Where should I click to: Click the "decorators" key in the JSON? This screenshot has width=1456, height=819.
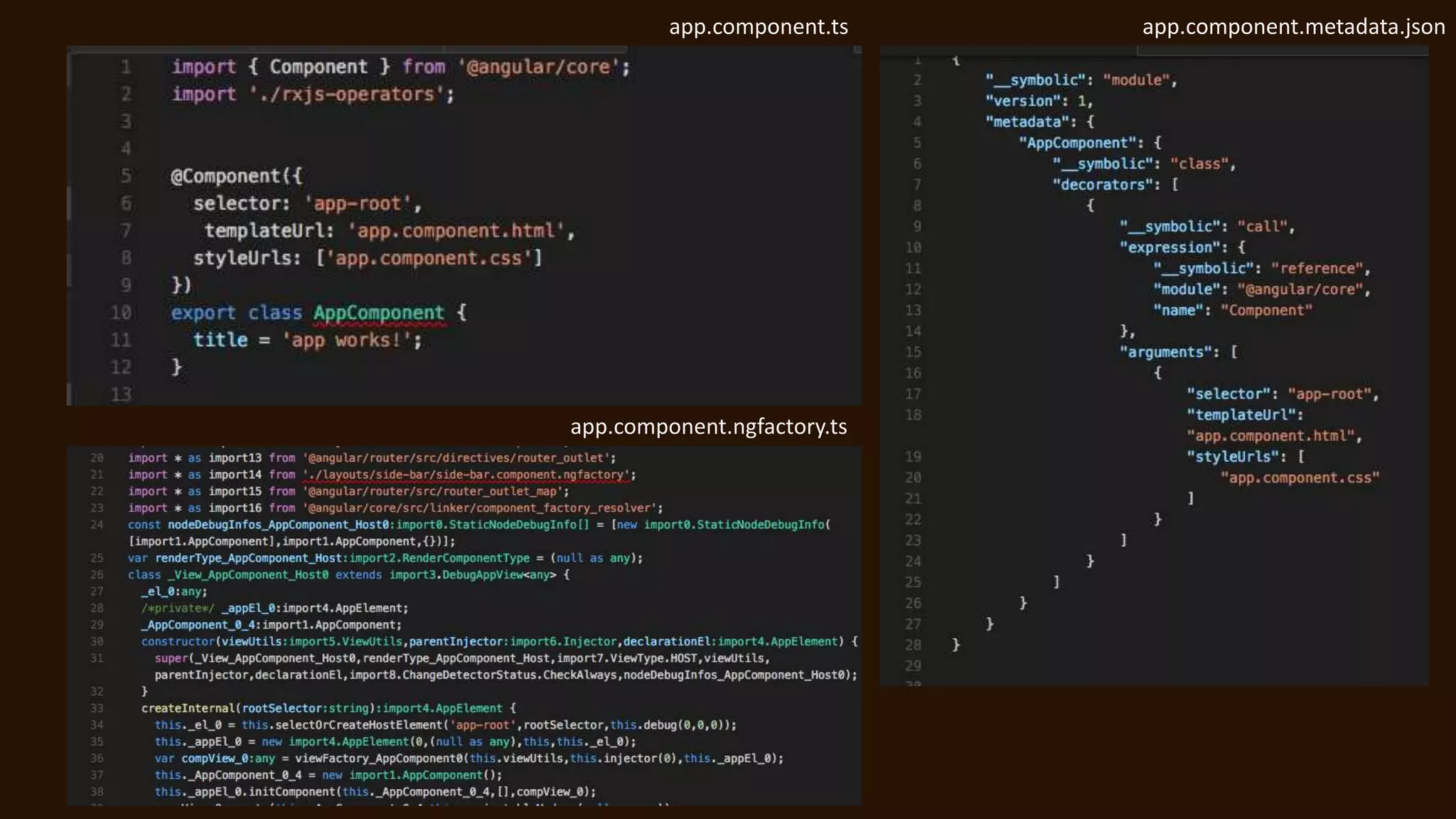point(1102,185)
